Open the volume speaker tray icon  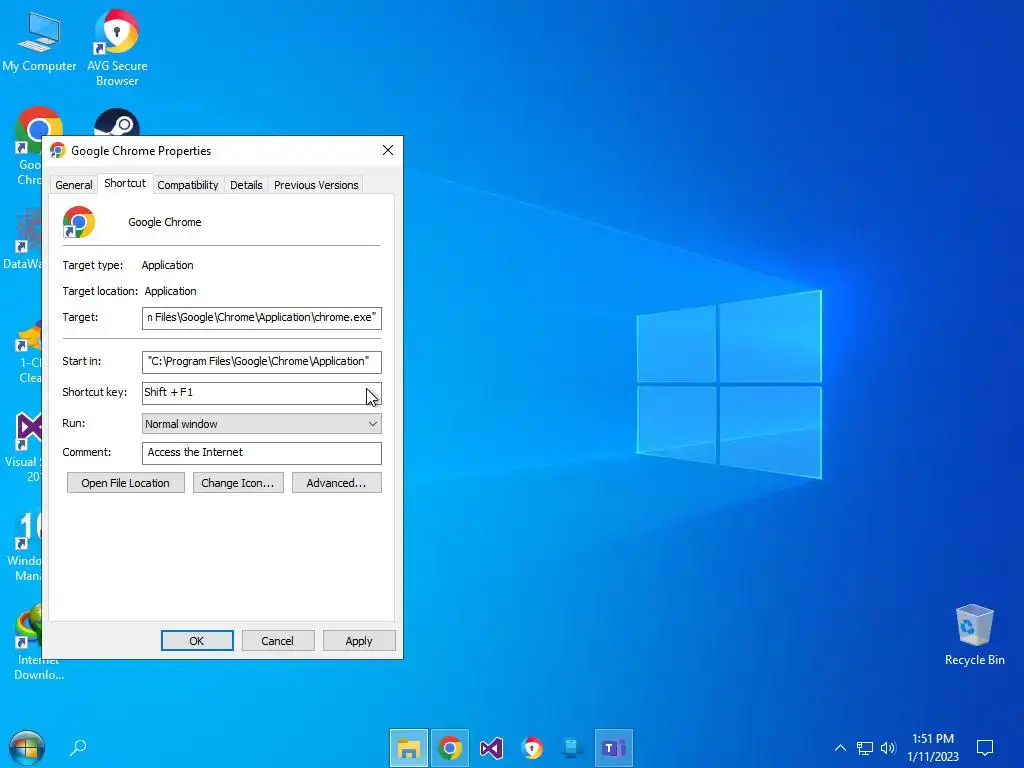pos(888,748)
